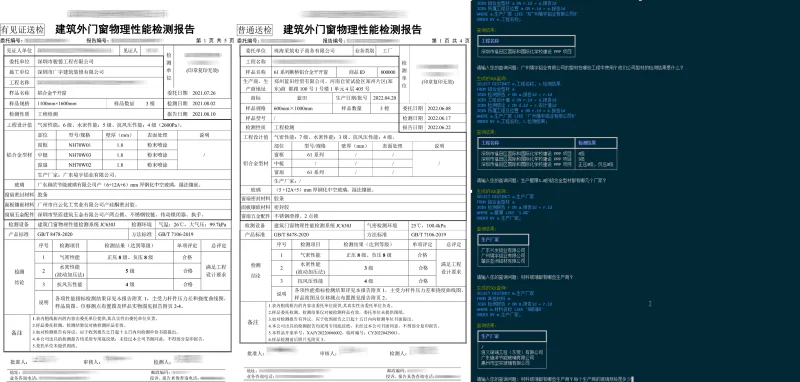Click terminal question about 1.8 wall thickness manufacturers

click(x=541, y=180)
